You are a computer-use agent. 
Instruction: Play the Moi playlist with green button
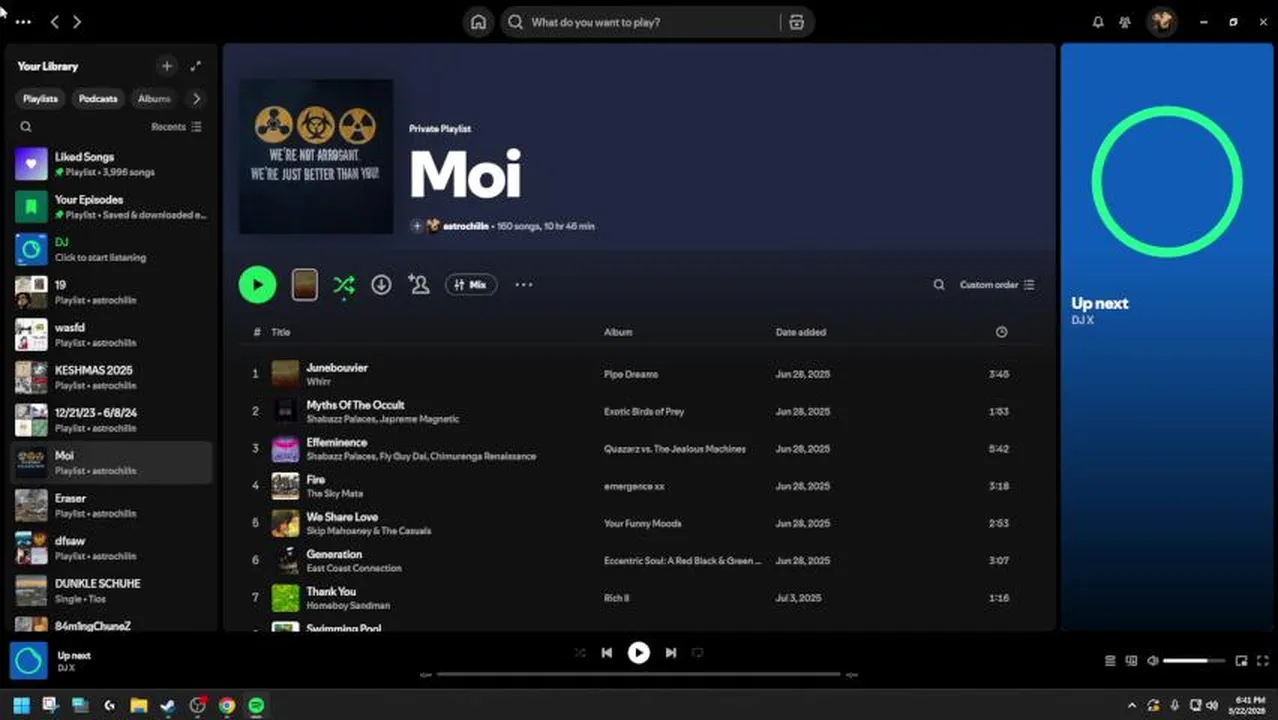tap(257, 285)
